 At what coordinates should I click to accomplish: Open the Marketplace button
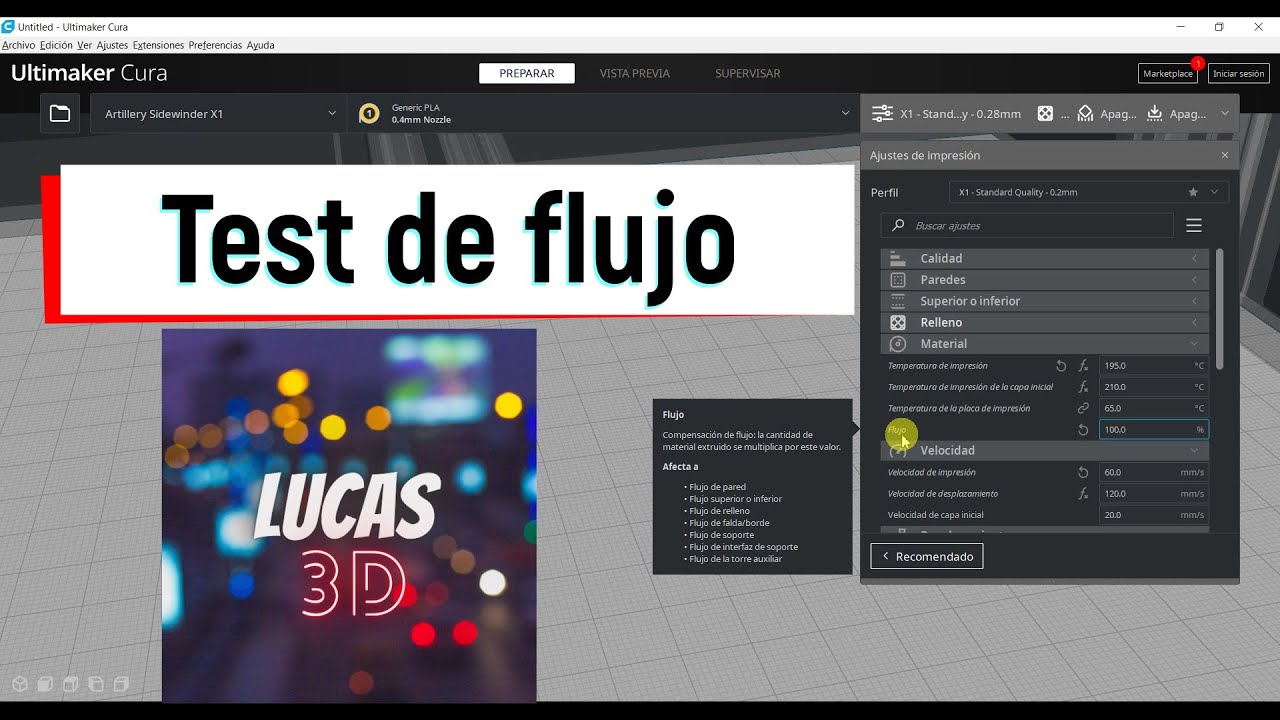click(1168, 73)
